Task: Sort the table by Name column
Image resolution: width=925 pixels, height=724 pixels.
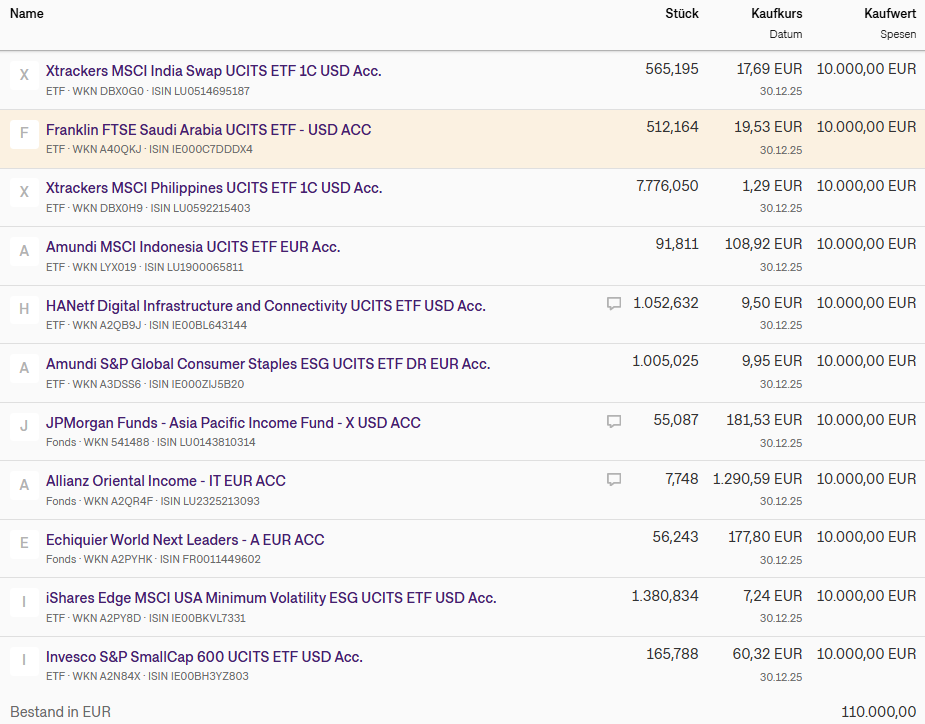Action: 27,14
